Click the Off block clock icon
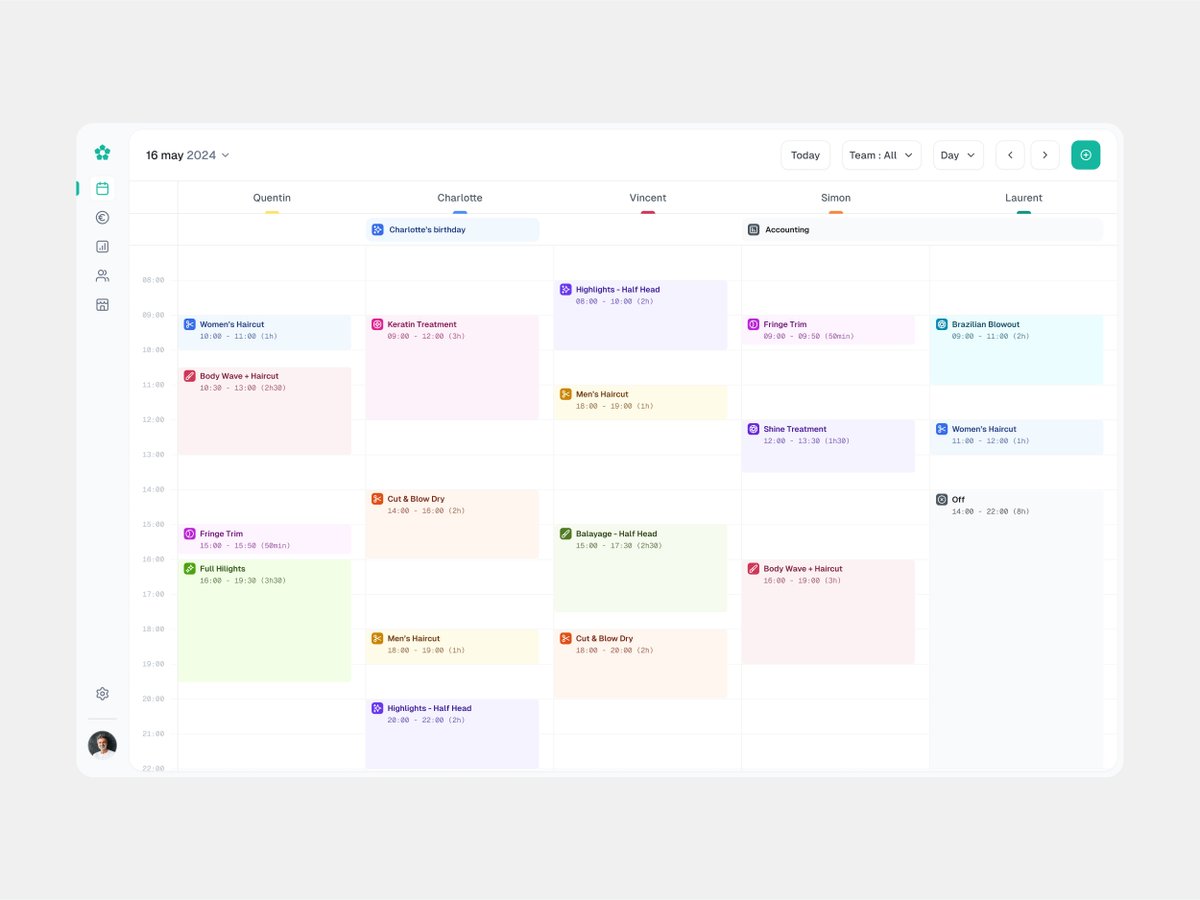This screenshot has width=1200, height=900. point(941,499)
